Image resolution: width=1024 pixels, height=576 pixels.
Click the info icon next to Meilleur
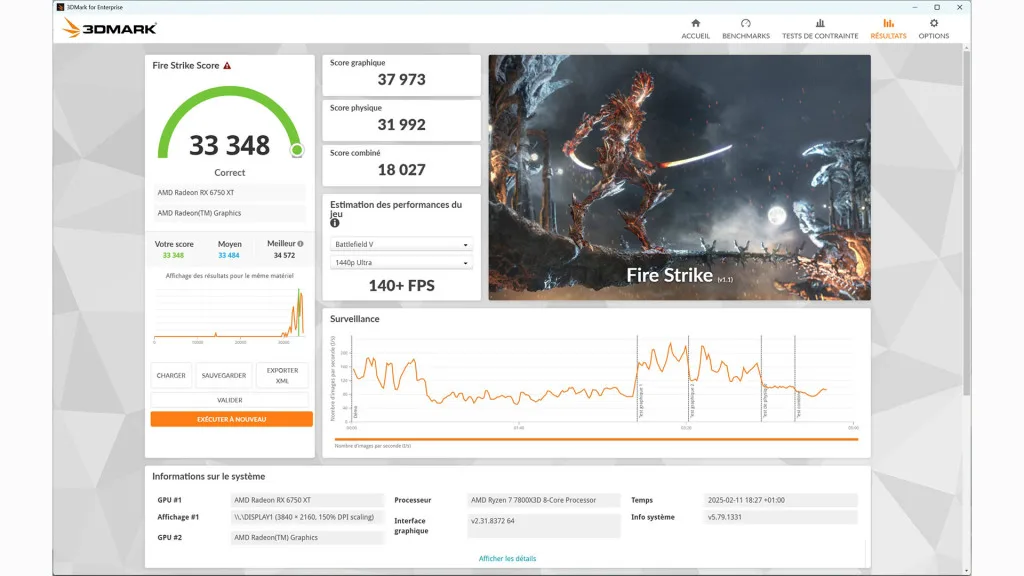click(x=300, y=241)
